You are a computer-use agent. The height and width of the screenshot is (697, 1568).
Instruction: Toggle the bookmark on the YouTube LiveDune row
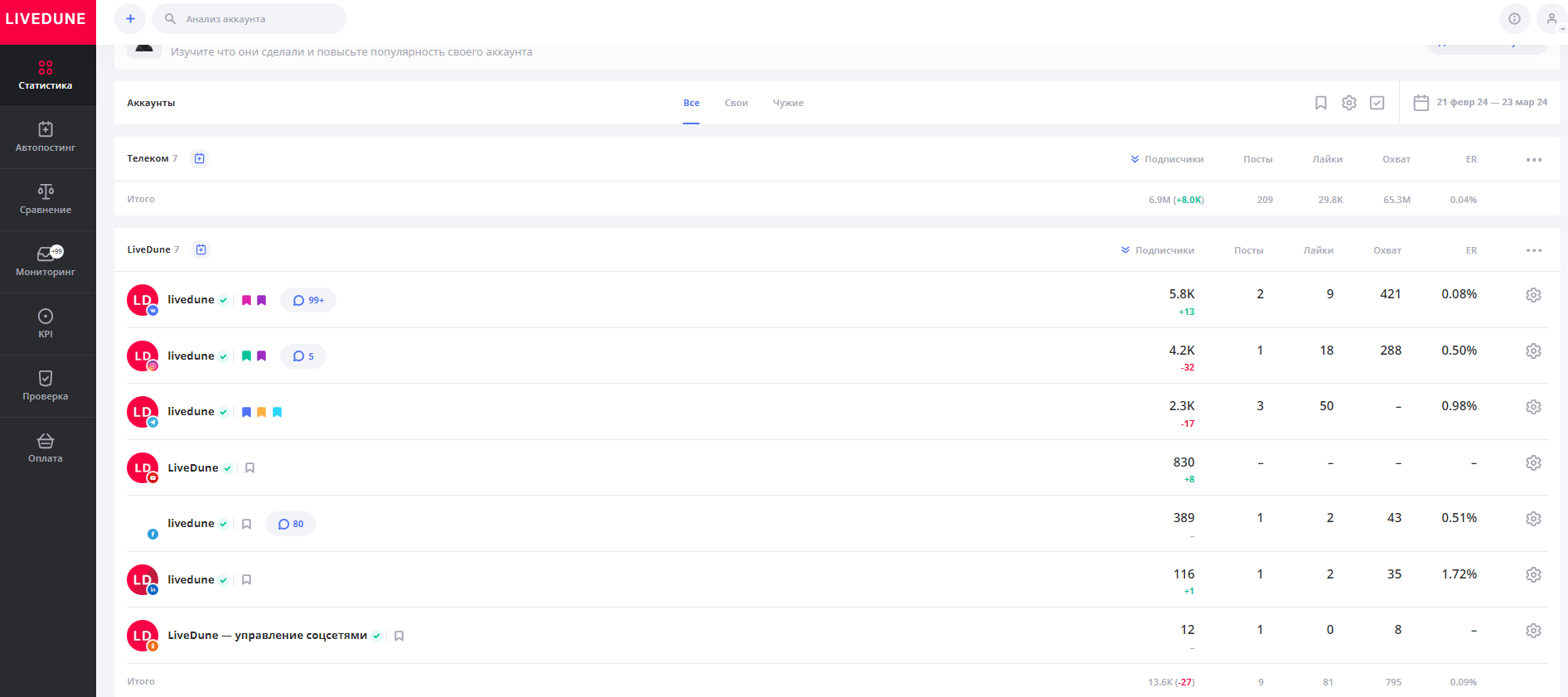pos(249,468)
